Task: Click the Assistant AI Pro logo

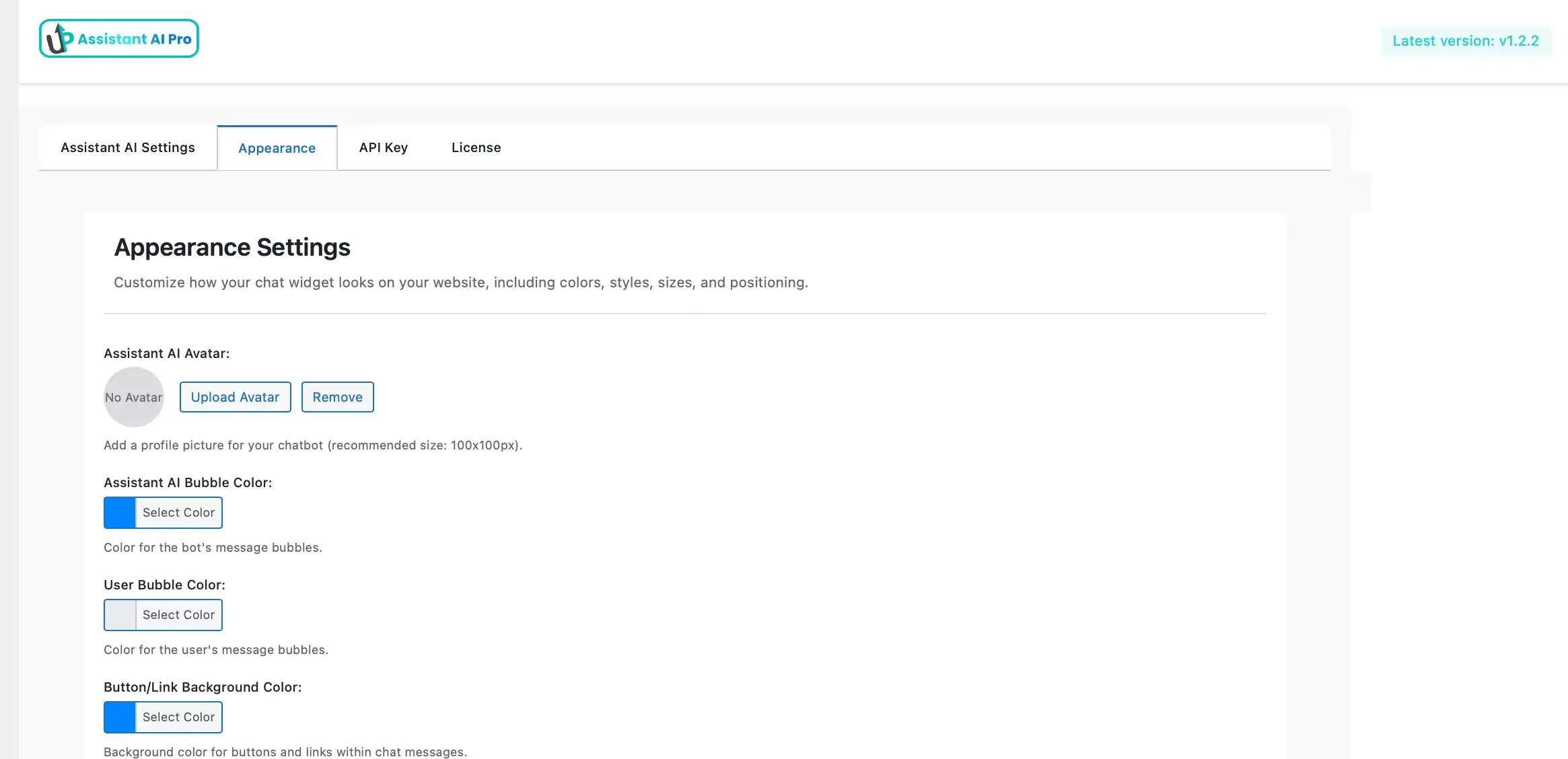Action: 119,38
